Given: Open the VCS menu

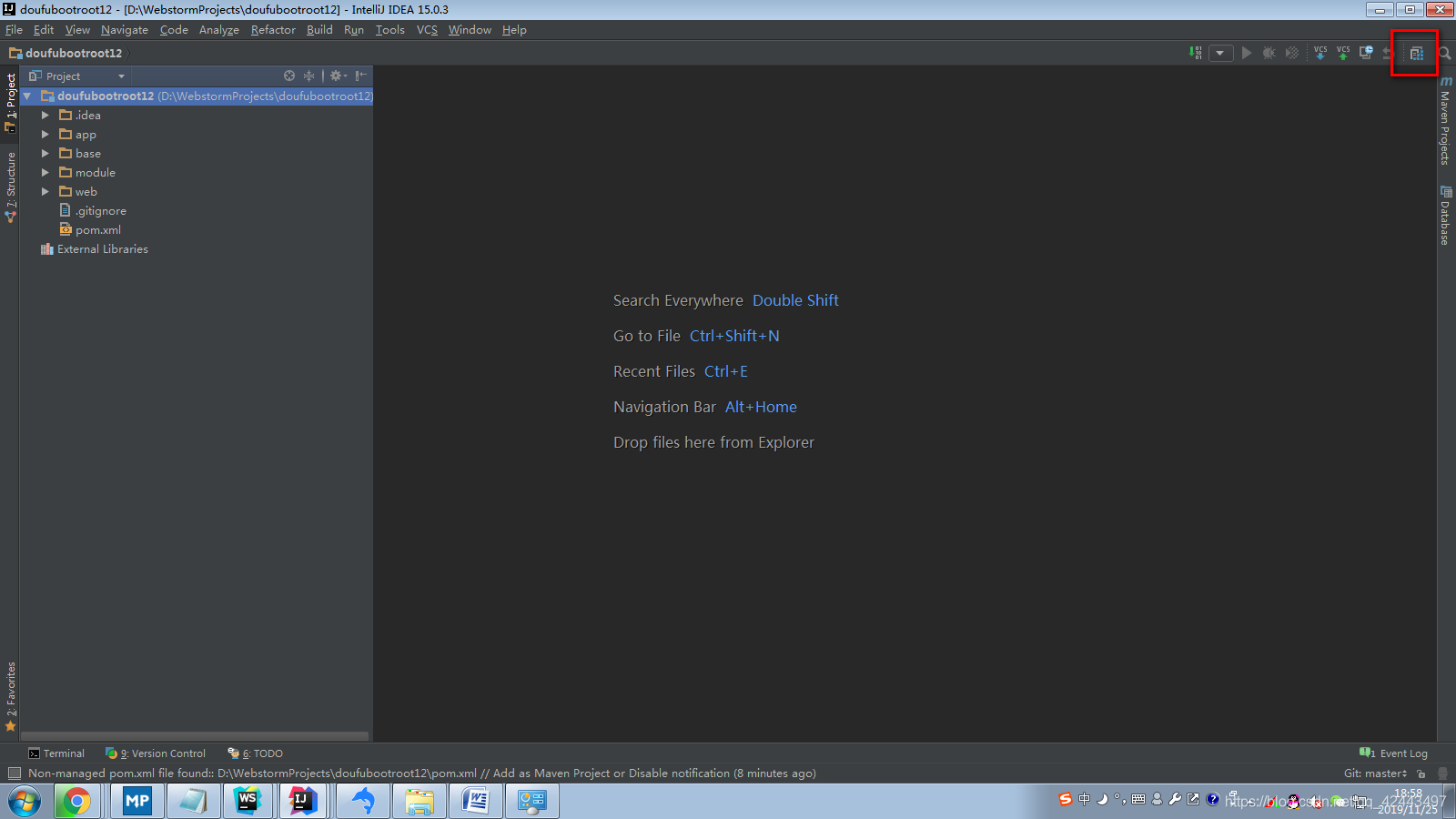Looking at the screenshot, I should click(427, 30).
